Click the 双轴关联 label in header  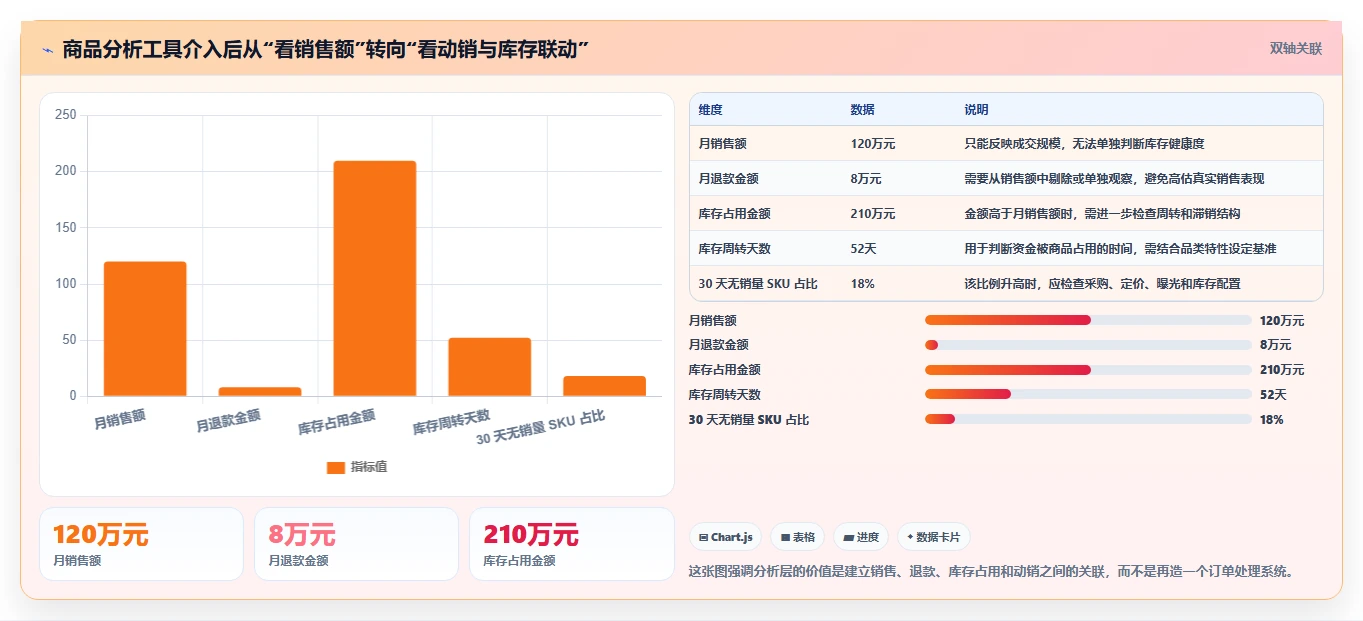pyautogui.click(x=1296, y=49)
